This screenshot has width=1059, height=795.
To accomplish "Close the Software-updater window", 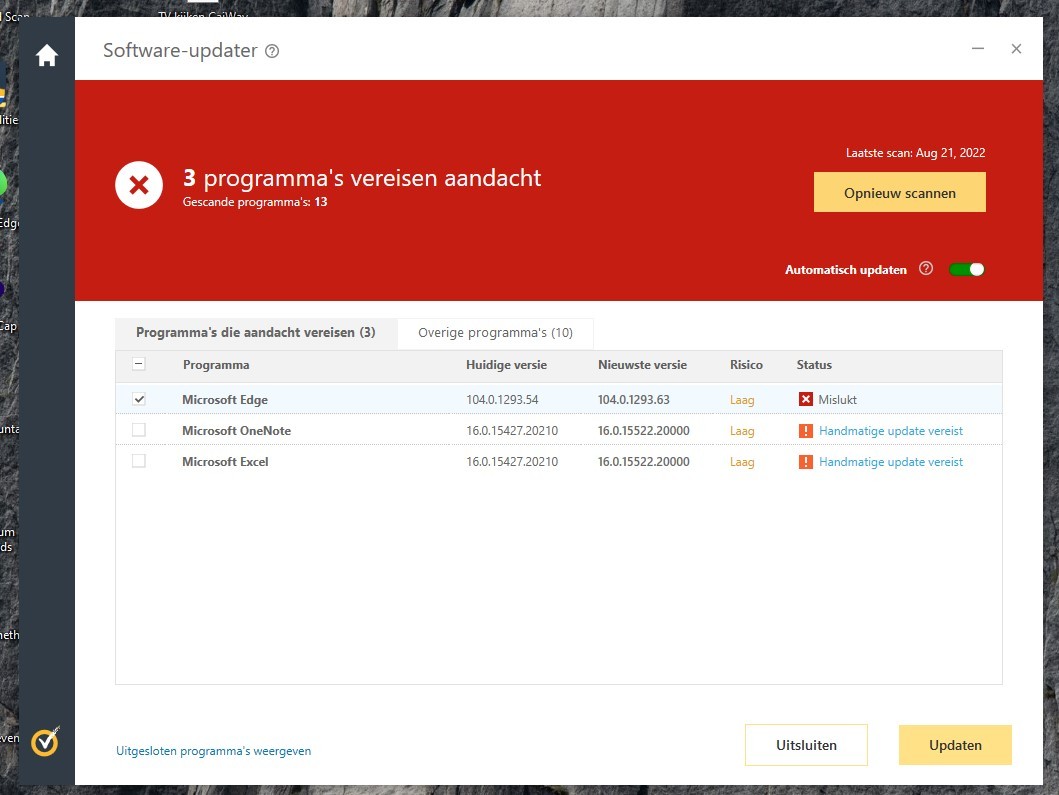I will (x=1016, y=49).
